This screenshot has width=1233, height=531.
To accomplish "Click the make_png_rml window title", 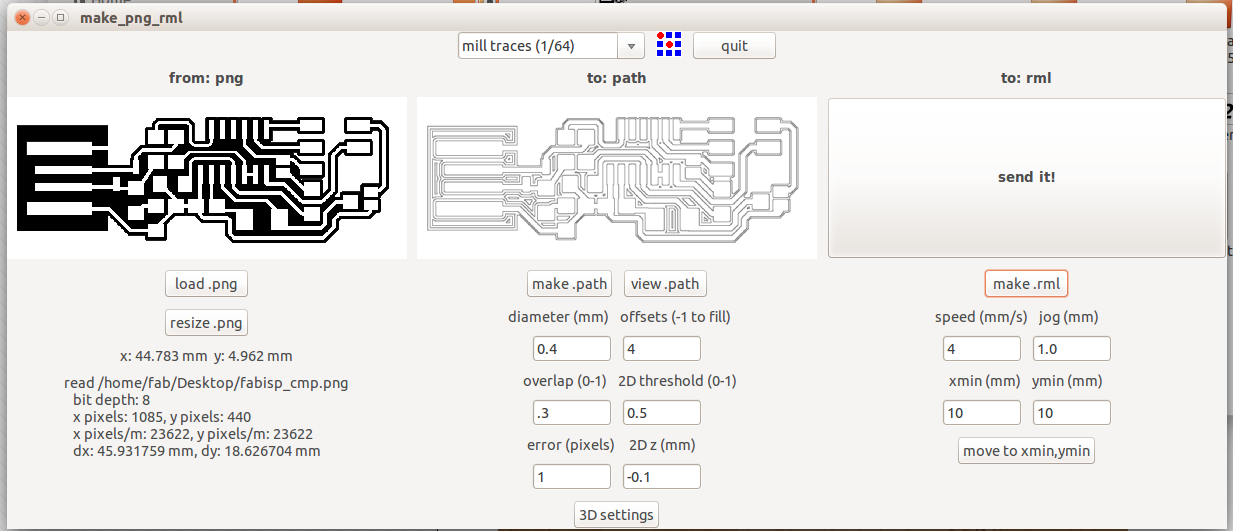I will [x=131, y=18].
